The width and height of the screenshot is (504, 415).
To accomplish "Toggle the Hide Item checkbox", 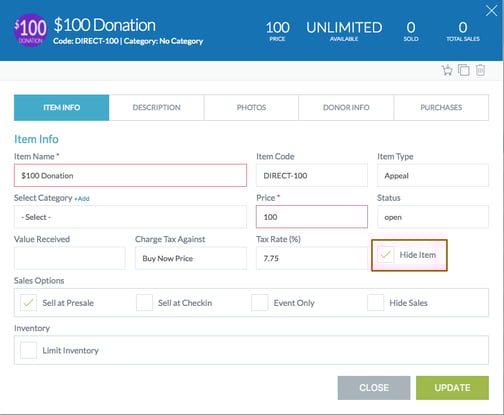I will (386, 255).
